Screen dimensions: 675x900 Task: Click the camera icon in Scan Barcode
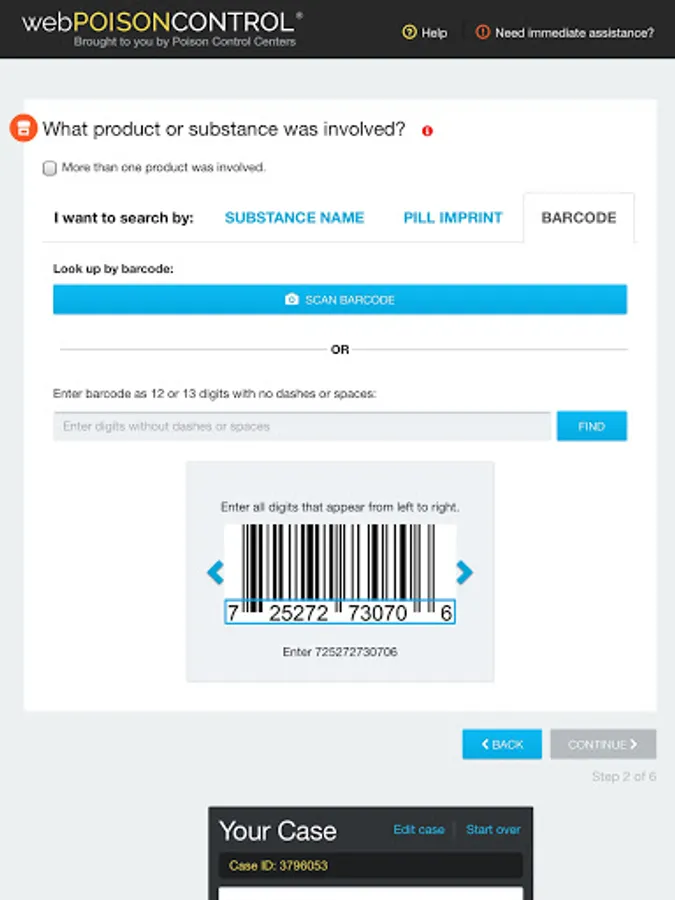(x=292, y=300)
